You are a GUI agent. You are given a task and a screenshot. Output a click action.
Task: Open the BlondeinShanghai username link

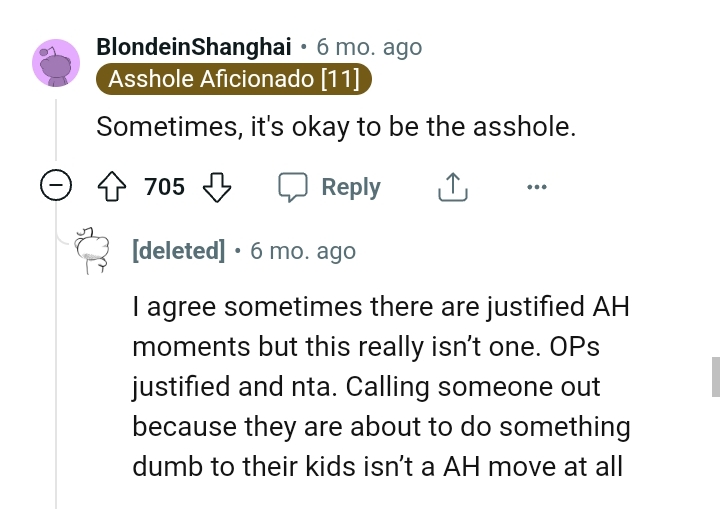pyautogui.click(x=194, y=47)
